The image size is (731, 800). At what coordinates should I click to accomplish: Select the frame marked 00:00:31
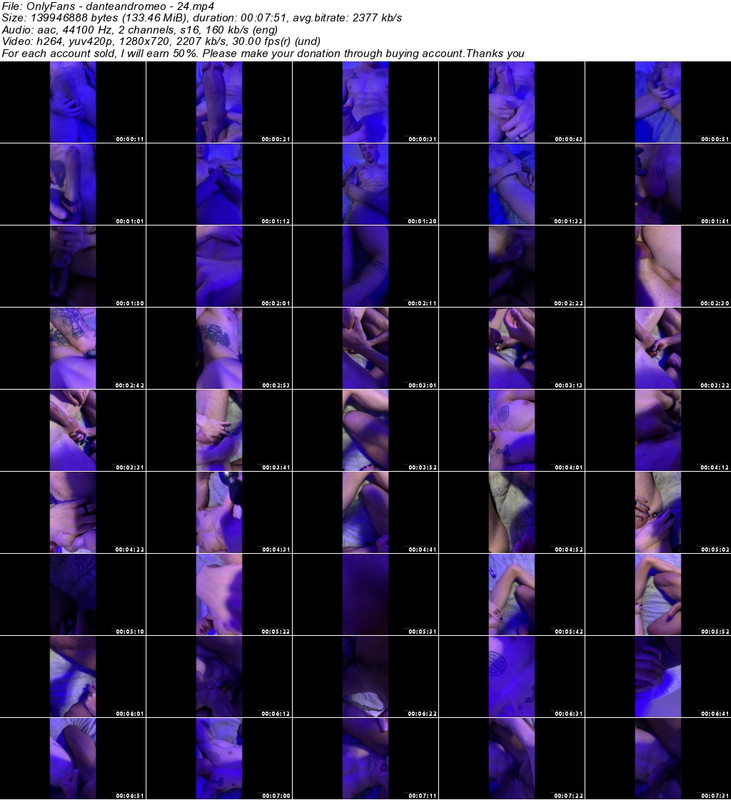click(365, 102)
